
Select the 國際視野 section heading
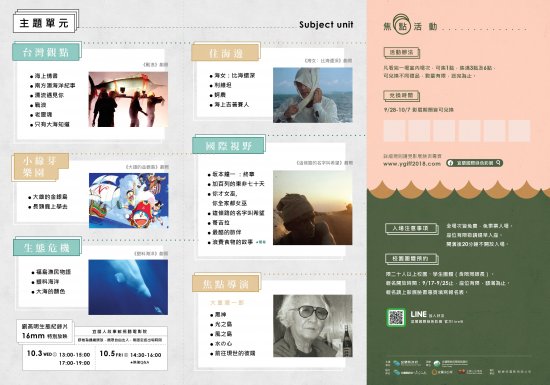[x=229, y=146]
